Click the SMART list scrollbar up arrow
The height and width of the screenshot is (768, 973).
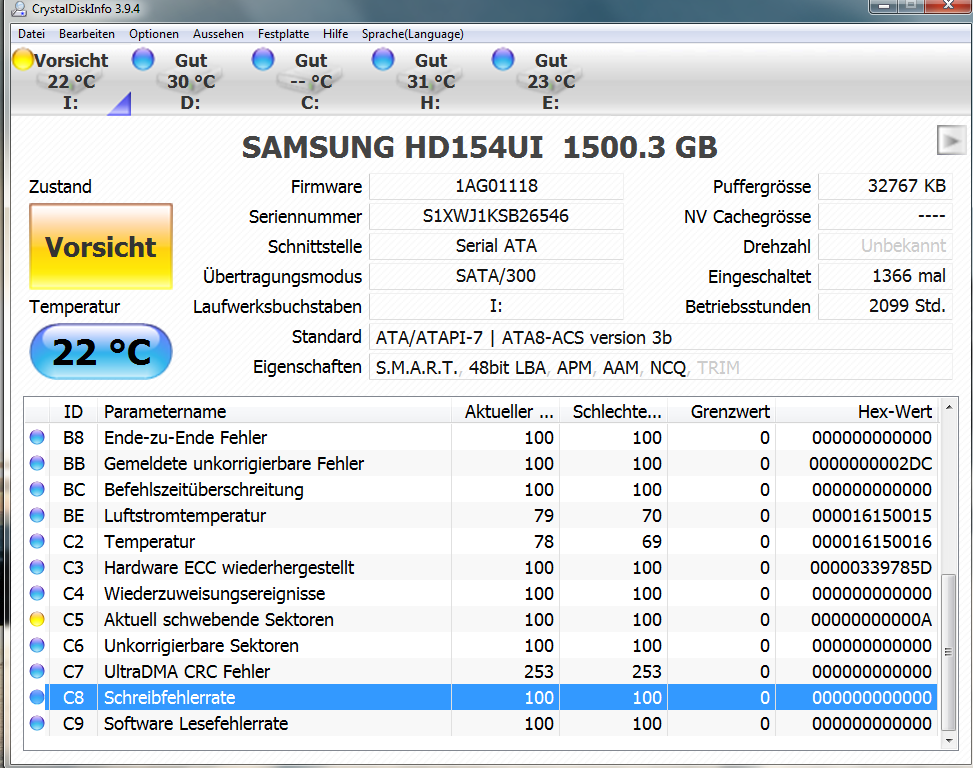coord(949,408)
